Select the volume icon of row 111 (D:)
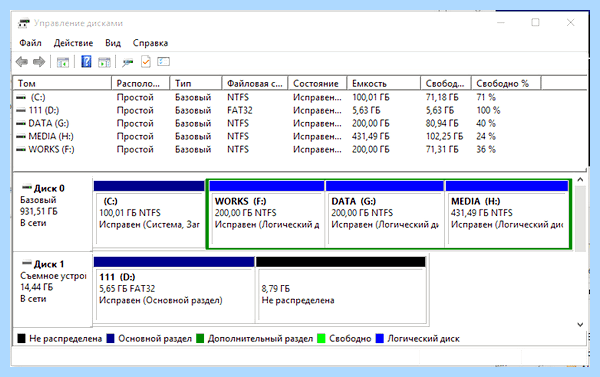This screenshot has height=377, width=600. click(x=21, y=111)
